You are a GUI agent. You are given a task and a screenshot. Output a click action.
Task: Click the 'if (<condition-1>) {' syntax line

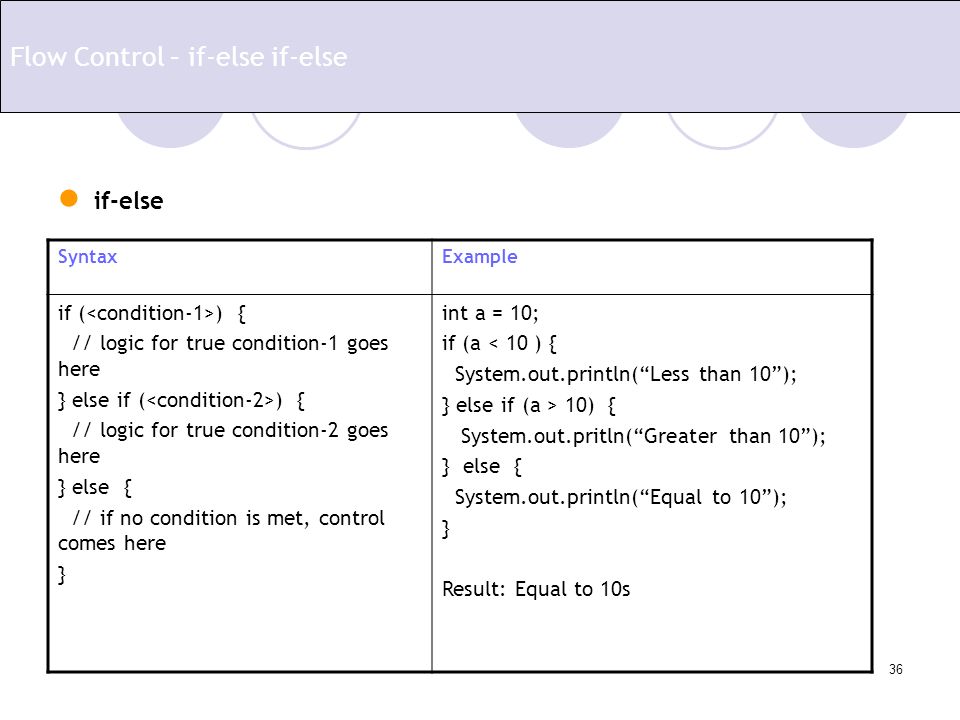click(x=152, y=313)
